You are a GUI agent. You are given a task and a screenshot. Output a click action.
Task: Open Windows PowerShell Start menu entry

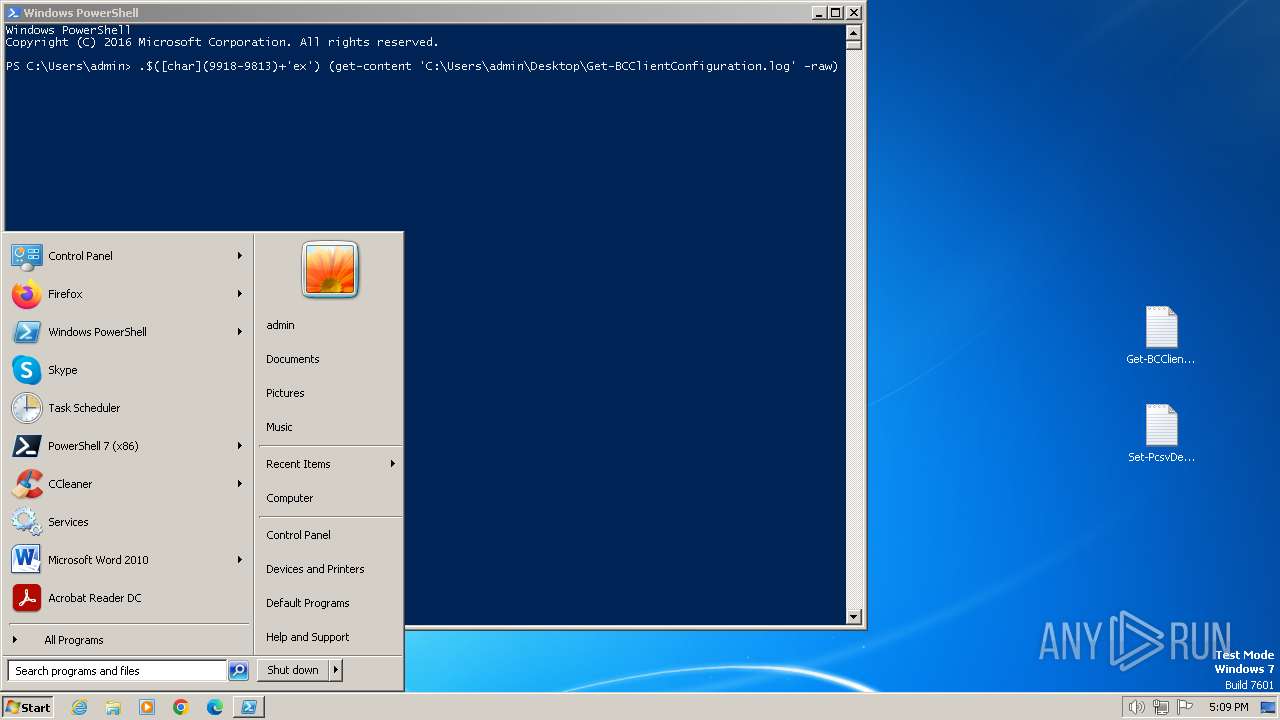pos(128,332)
